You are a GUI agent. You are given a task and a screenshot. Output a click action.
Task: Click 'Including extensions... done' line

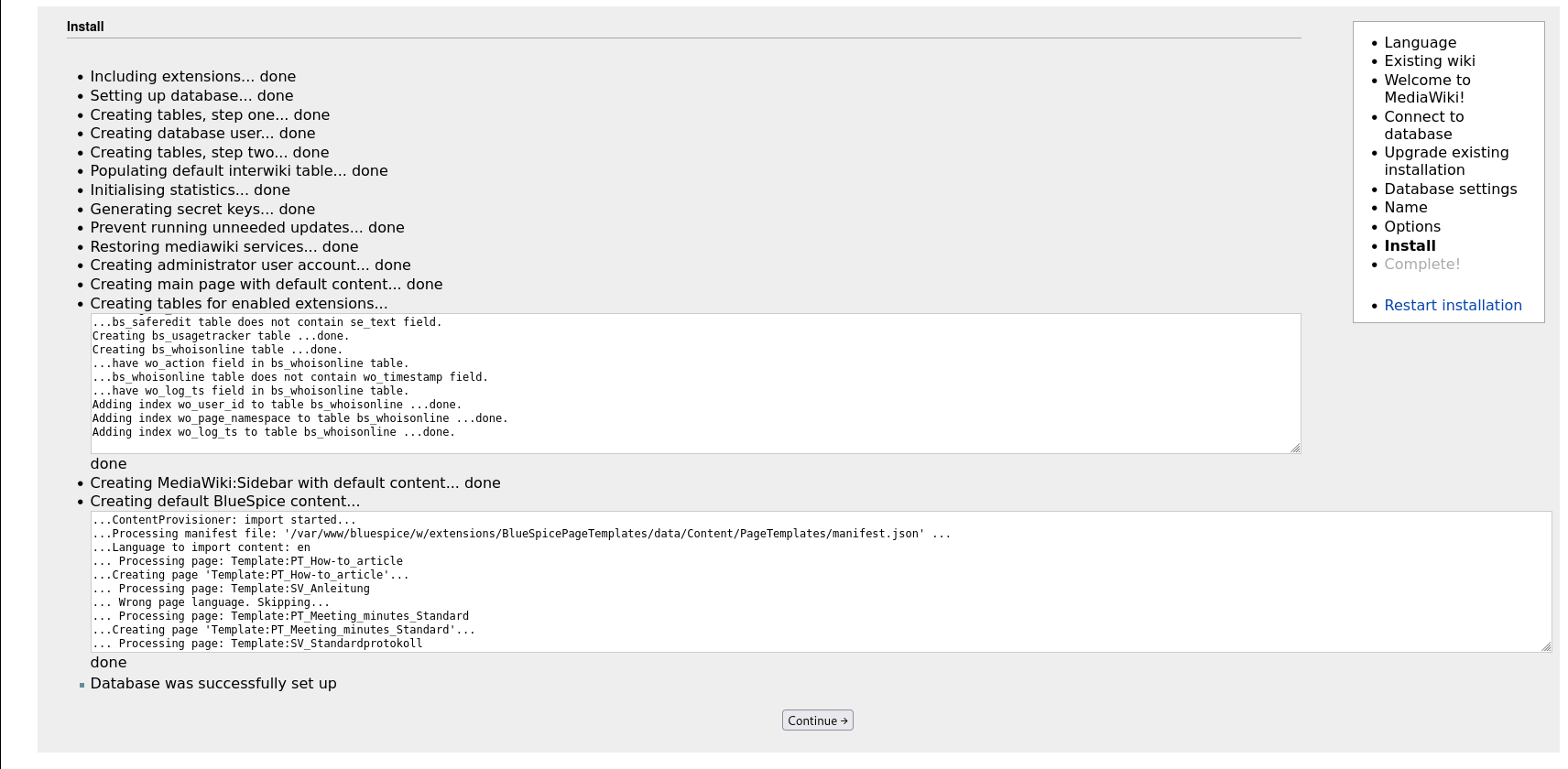192,77
